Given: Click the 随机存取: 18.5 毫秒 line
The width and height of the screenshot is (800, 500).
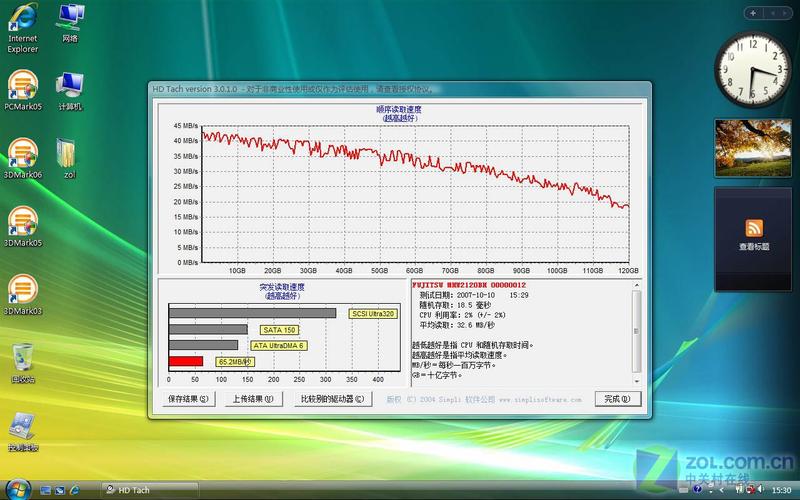Looking at the screenshot, I should 455,305.
